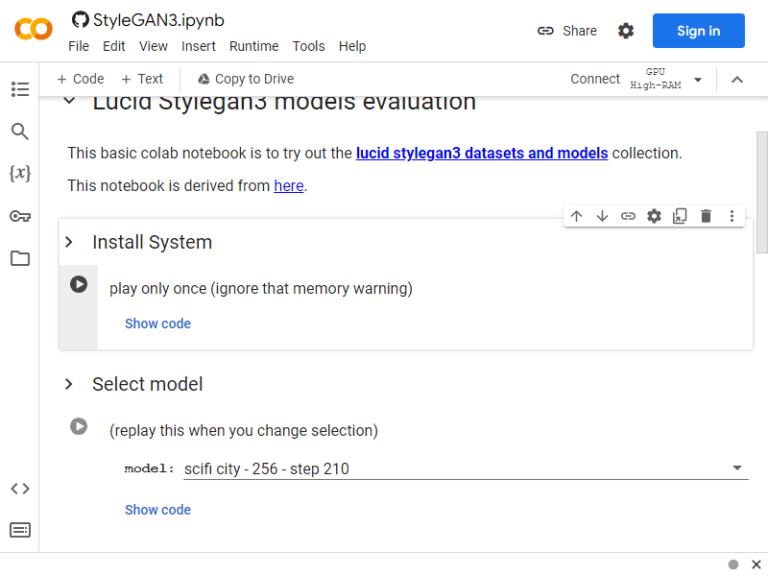Viewport: 768px width, 576px height.
Task: Open the Files folder panel
Action: pyautogui.click(x=20, y=258)
